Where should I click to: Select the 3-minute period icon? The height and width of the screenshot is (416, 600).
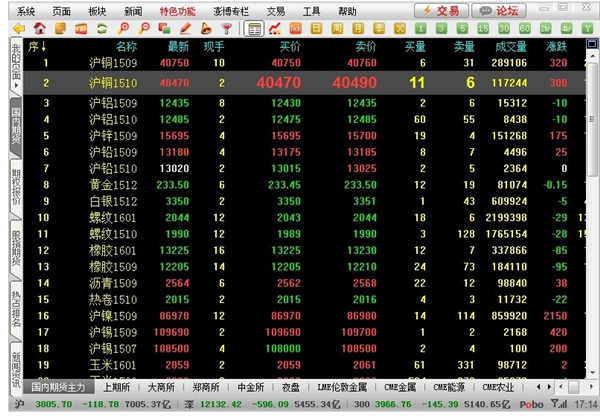click(x=441, y=29)
